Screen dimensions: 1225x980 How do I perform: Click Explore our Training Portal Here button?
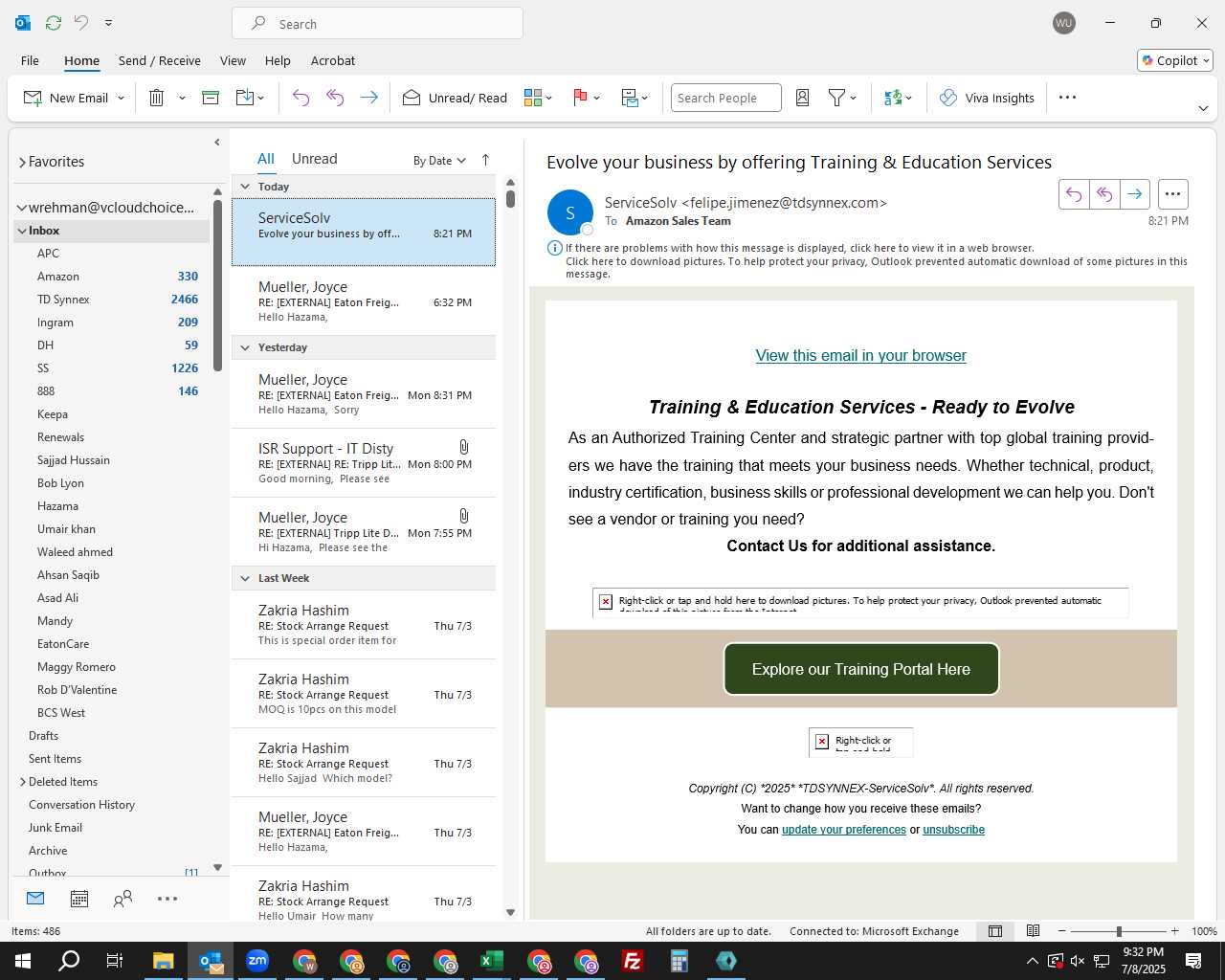click(861, 669)
